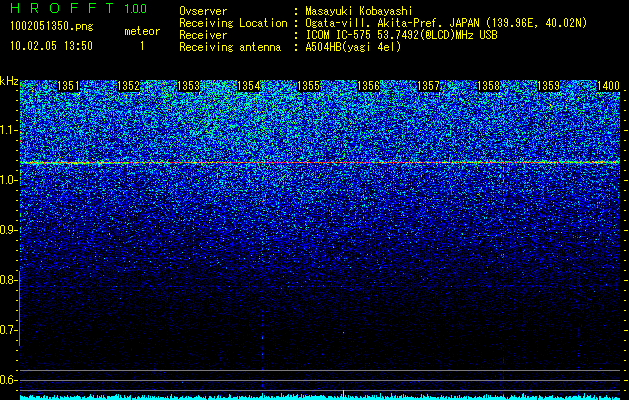
Task: Click the 0.9 frequency axis label
Action: (8, 230)
